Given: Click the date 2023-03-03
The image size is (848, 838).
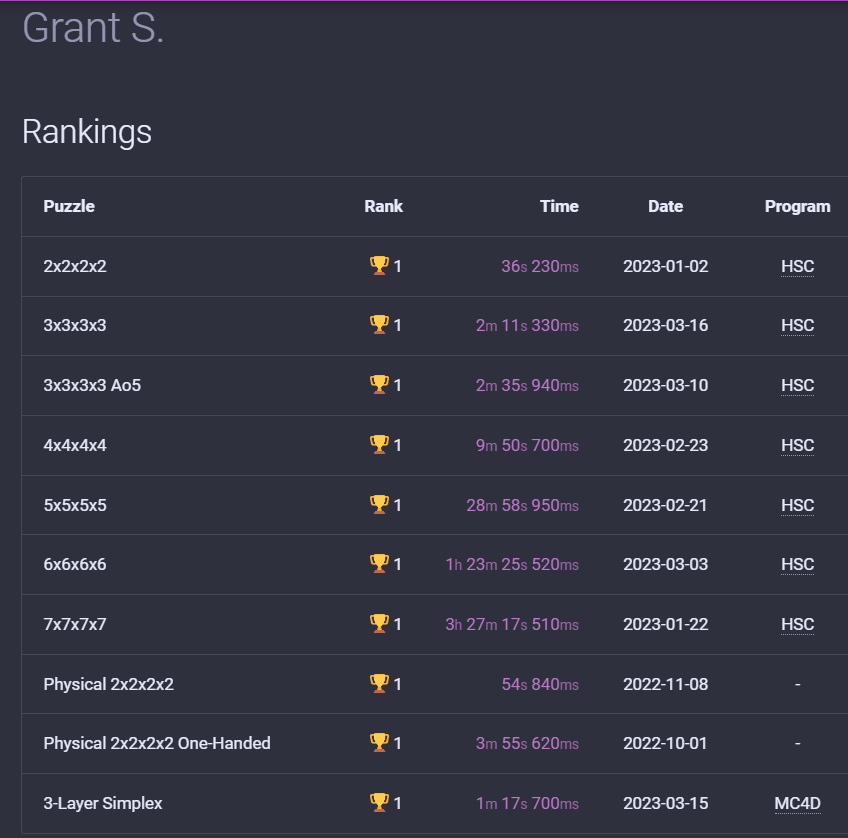Looking at the screenshot, I should [x=665, y=564].
